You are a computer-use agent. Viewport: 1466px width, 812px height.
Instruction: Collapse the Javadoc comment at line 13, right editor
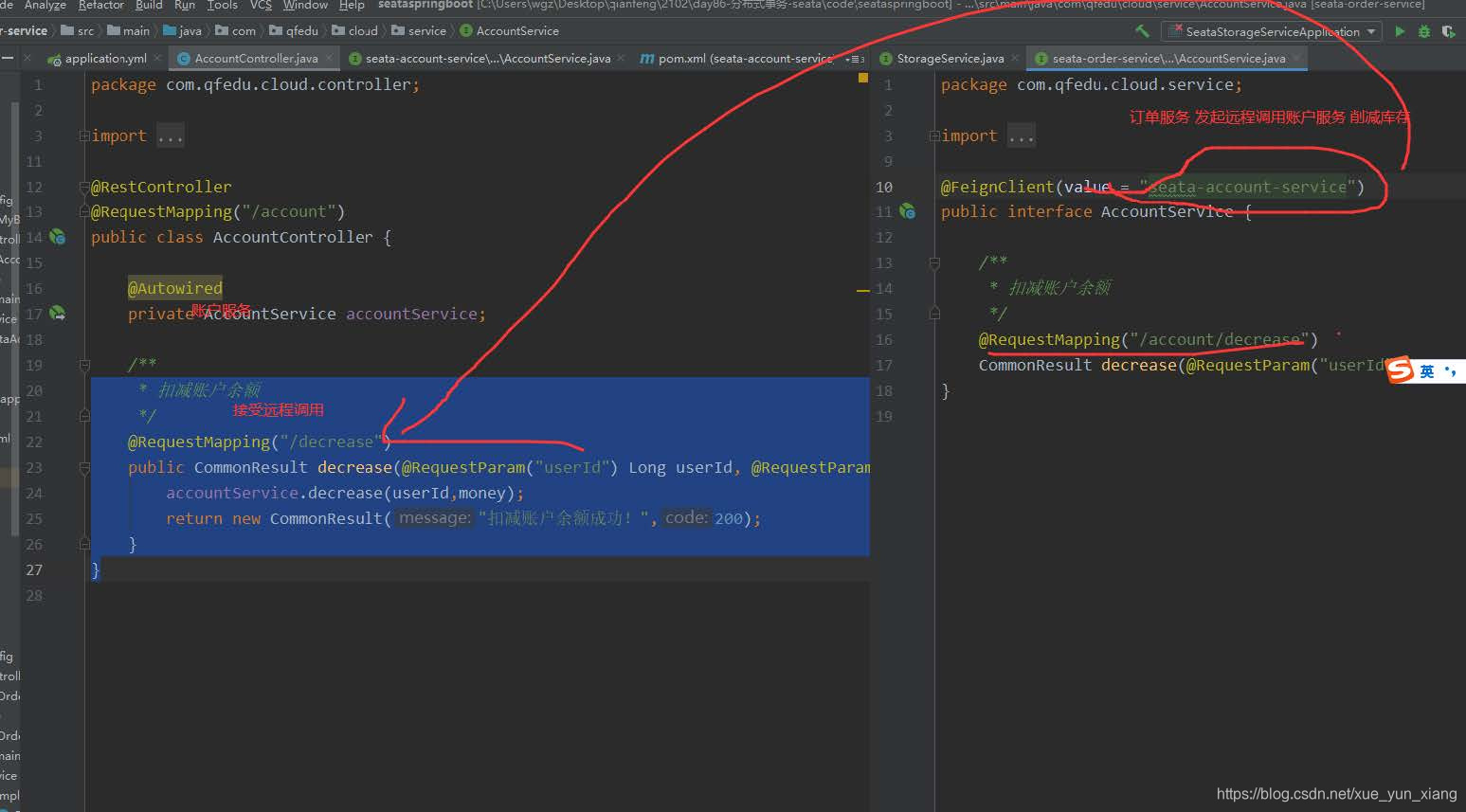pos(934,262)
